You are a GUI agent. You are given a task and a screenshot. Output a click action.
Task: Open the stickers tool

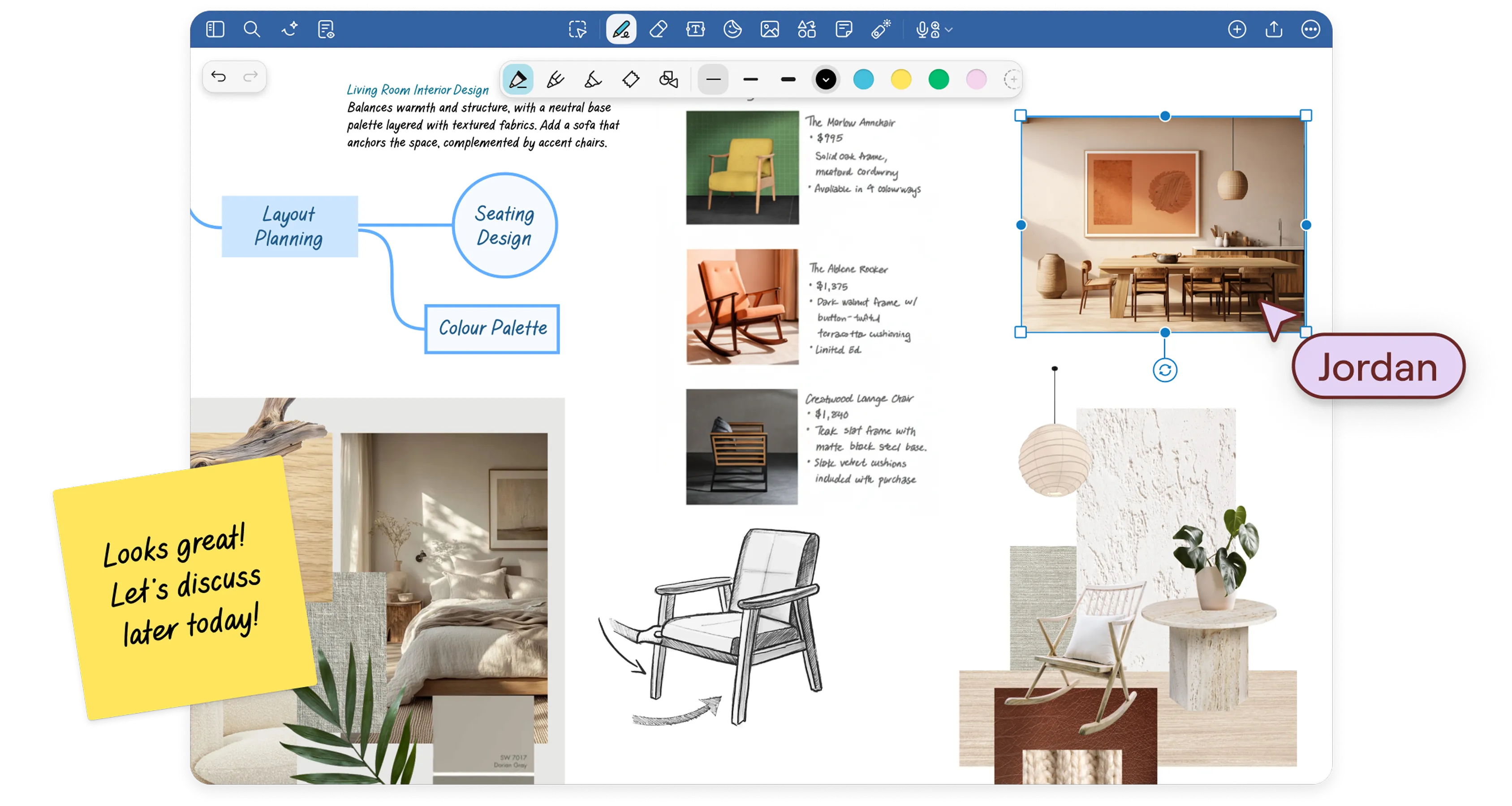pyautogui.click(x=732, y=30)
